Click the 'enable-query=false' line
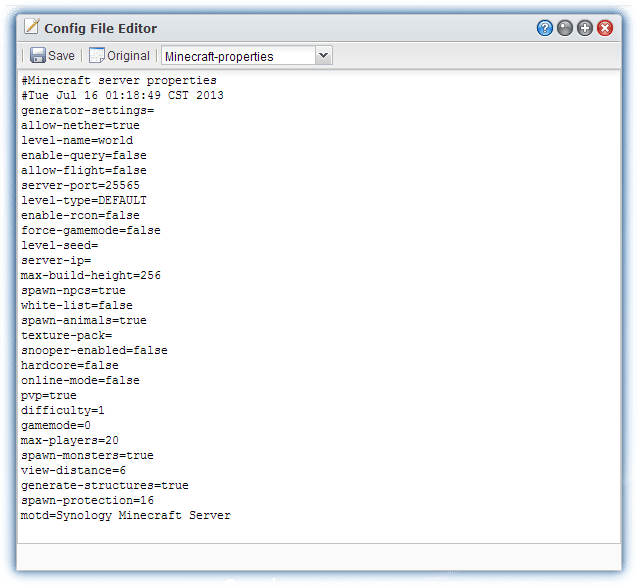This screenshot has height=586, width=637. coord(84,156)
